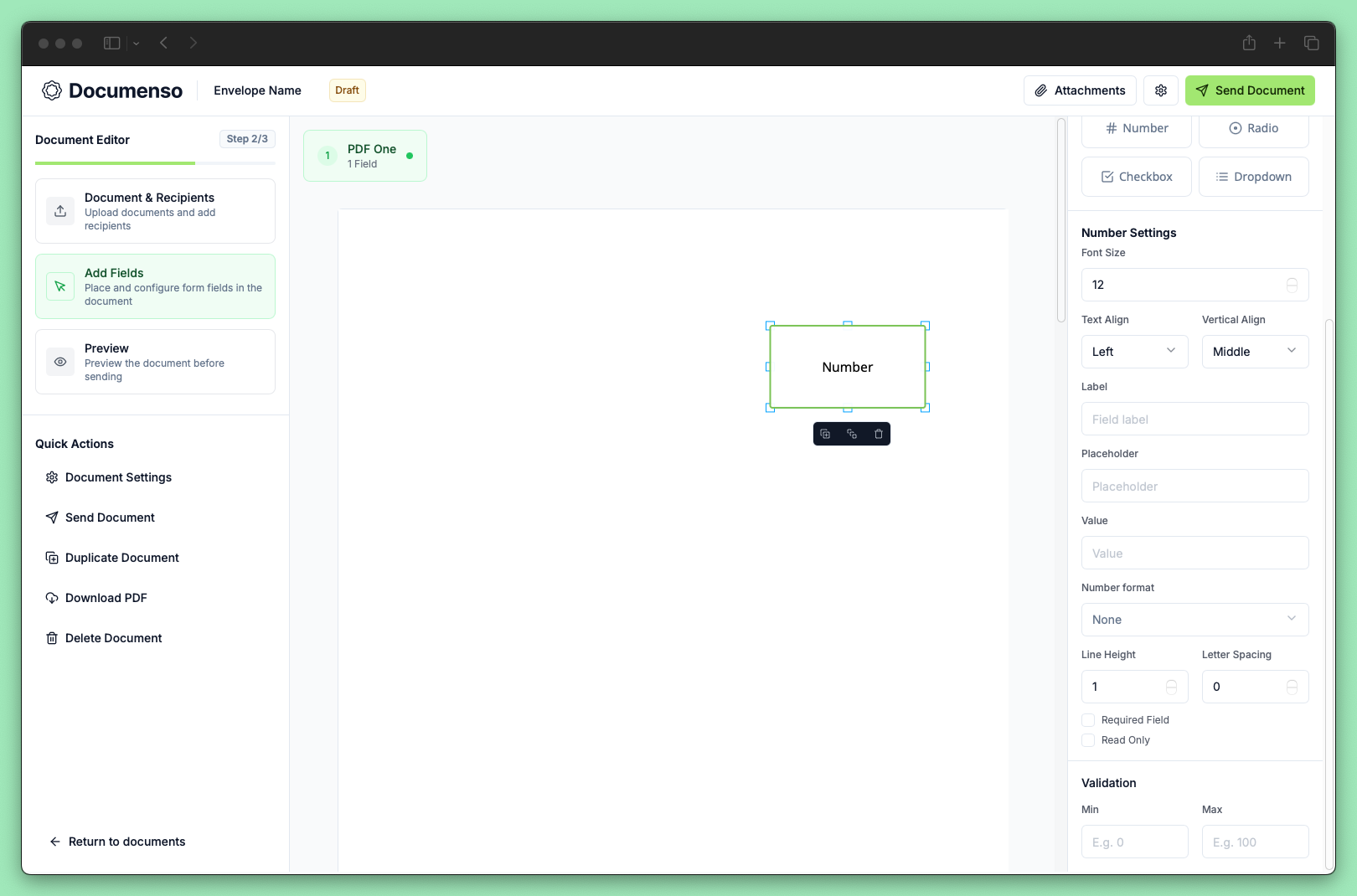The height and width of the screenshot is (896, 1357).
Task: Choose Download PDF in Quick Actions
Action: pyautogui.click(x=106, y=598)
